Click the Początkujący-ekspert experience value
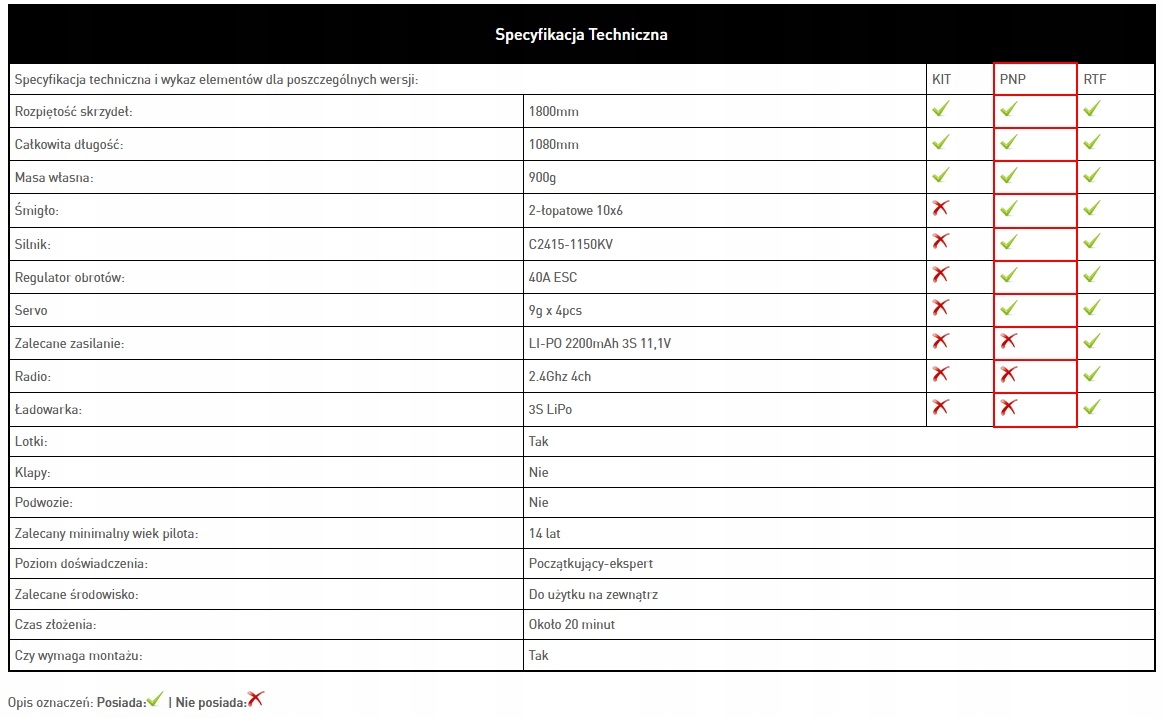1166x718 pixels. pyautogui.click(x=591, y=564)
